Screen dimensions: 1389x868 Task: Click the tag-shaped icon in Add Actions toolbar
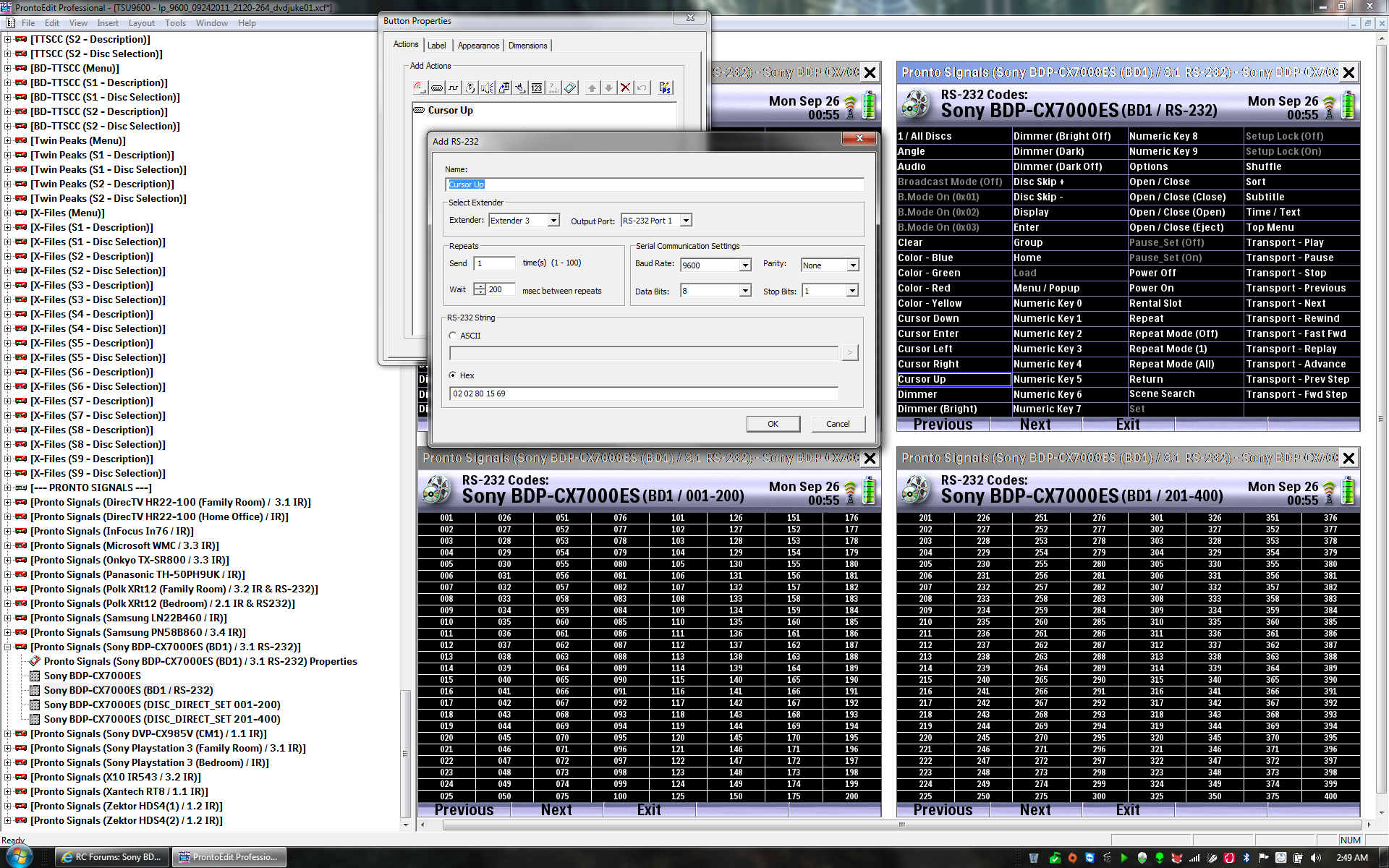click(x=570, y=88)
